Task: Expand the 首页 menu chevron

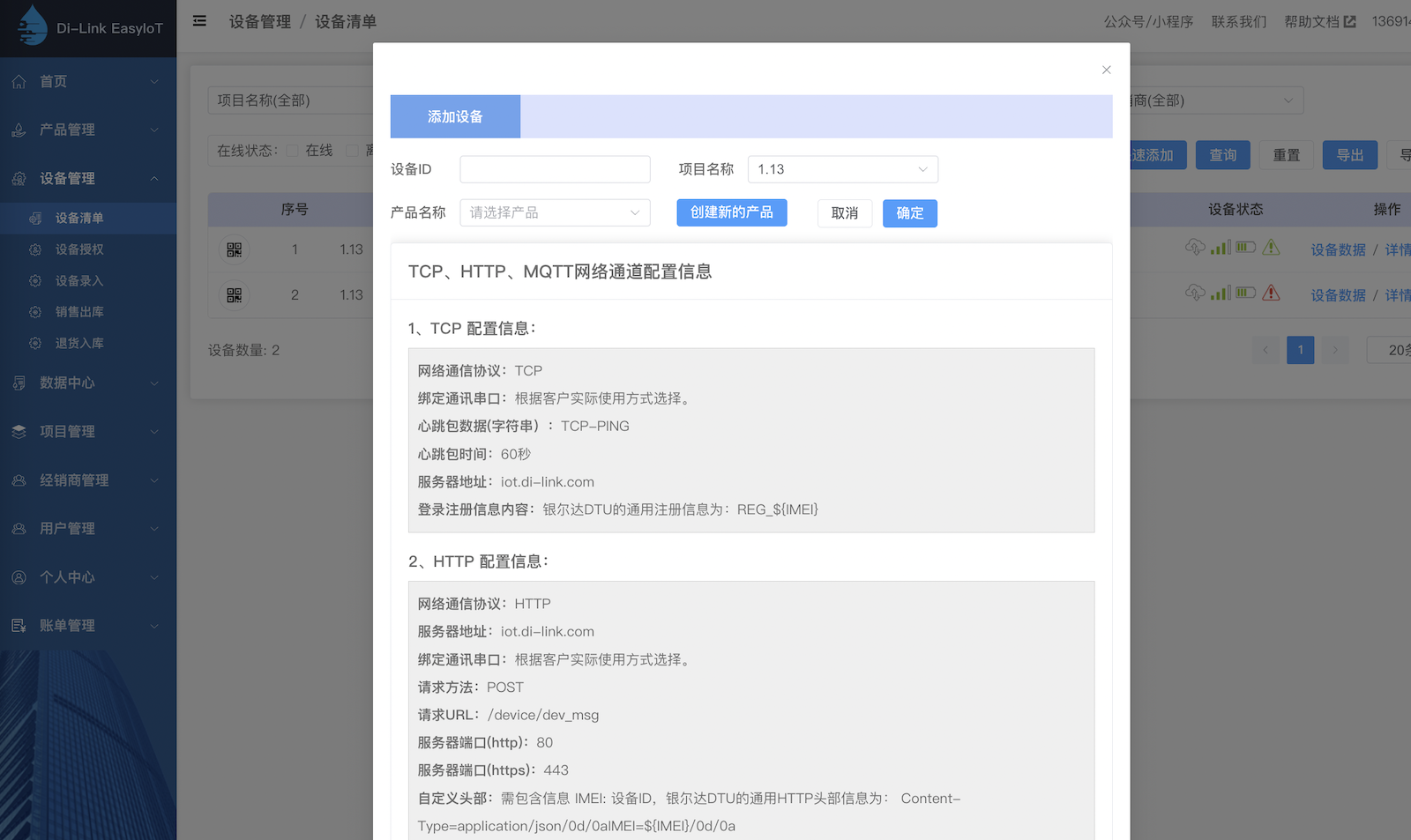Action: (154, 81)
